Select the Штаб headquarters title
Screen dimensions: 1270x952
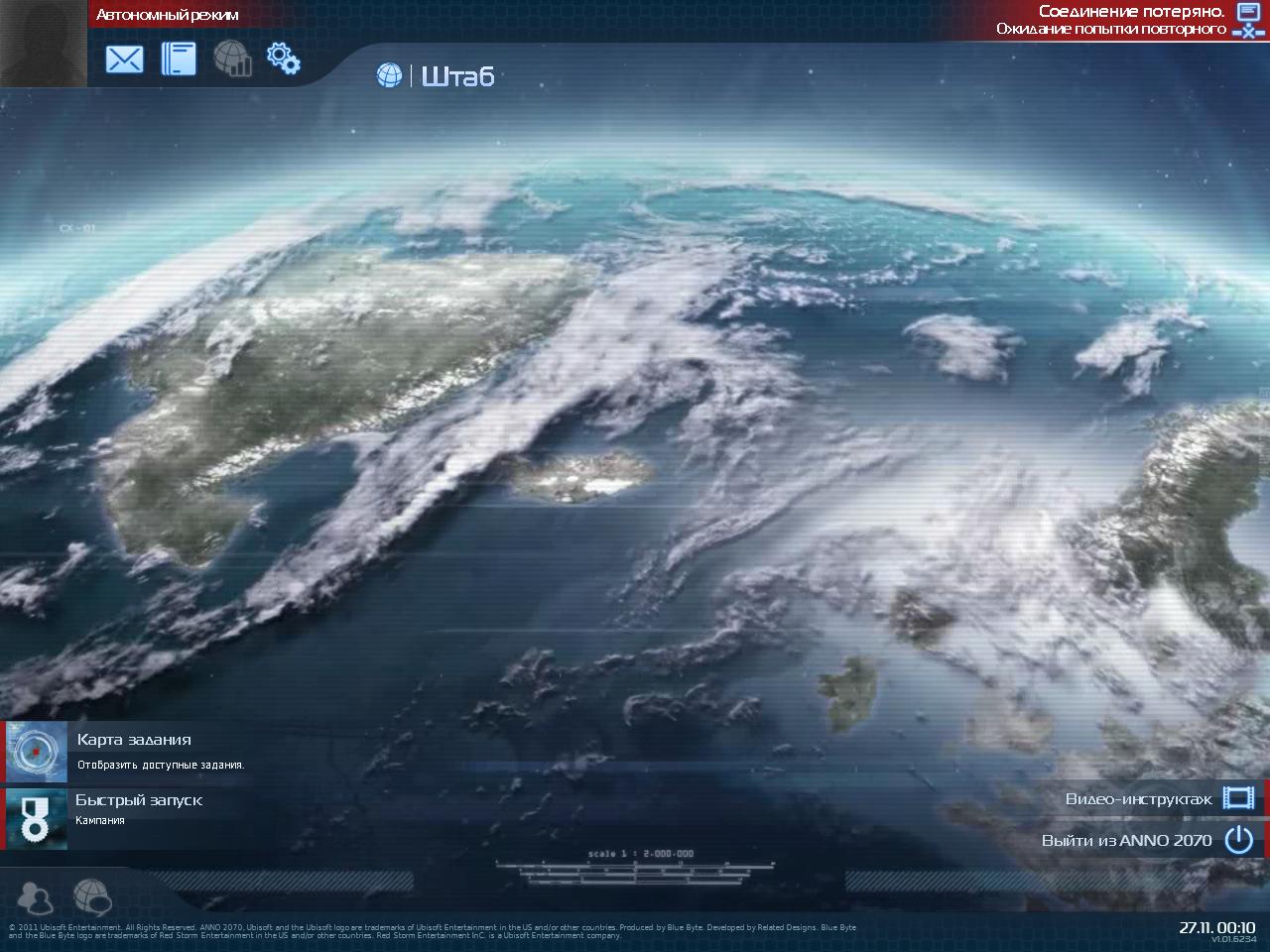457,76
